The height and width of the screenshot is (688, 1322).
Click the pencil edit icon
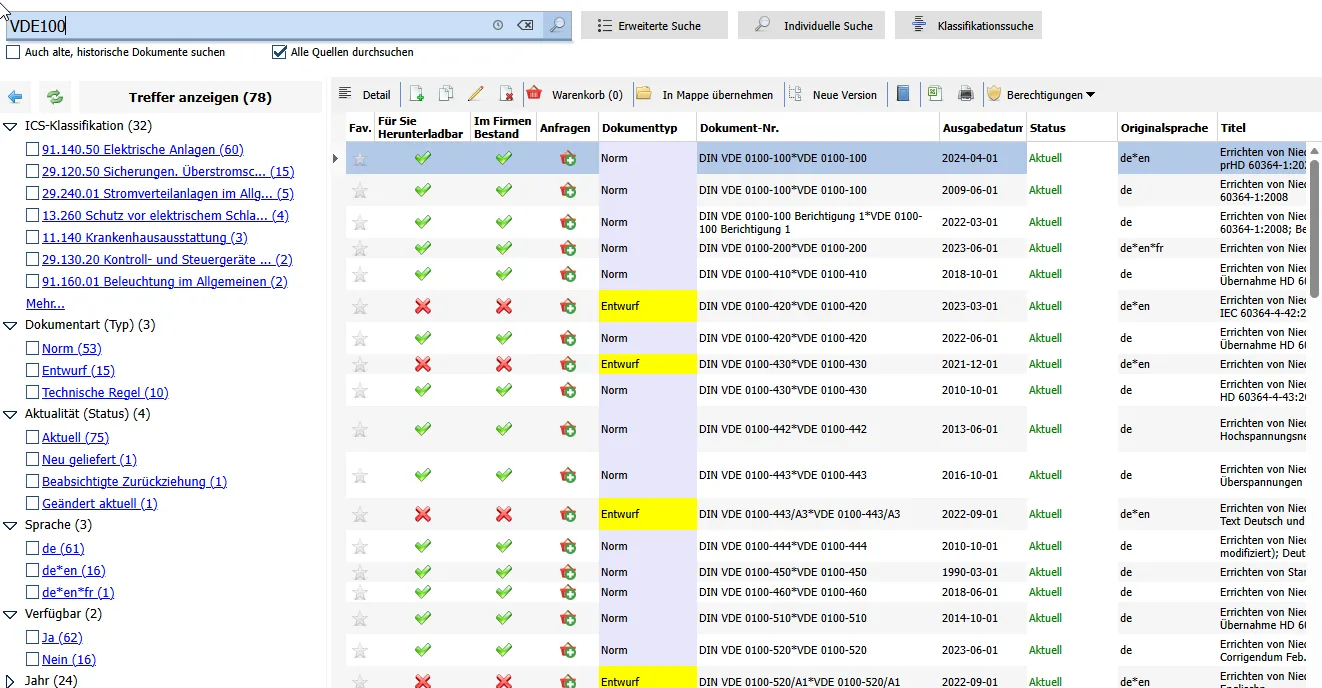[475, 95]
